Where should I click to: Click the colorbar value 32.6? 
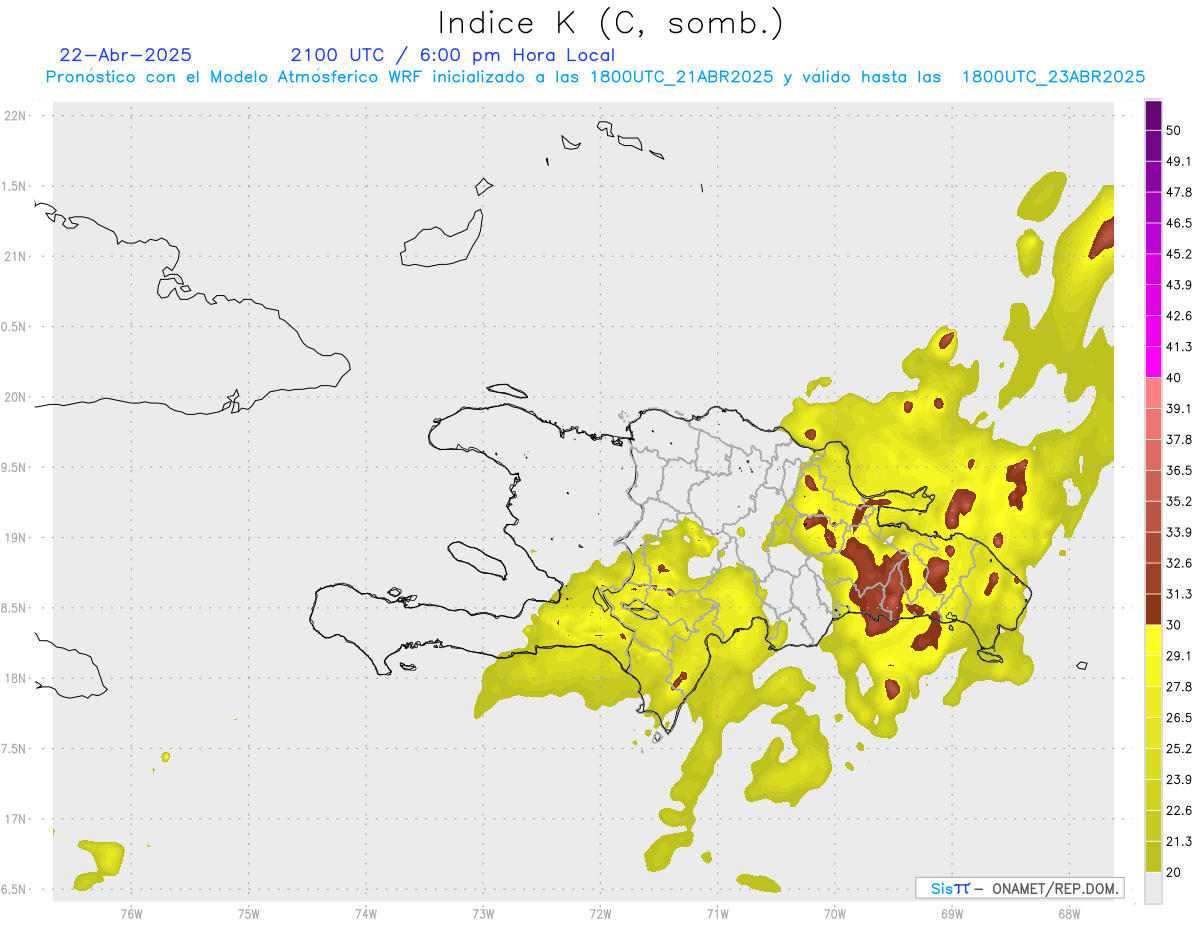1179,563
